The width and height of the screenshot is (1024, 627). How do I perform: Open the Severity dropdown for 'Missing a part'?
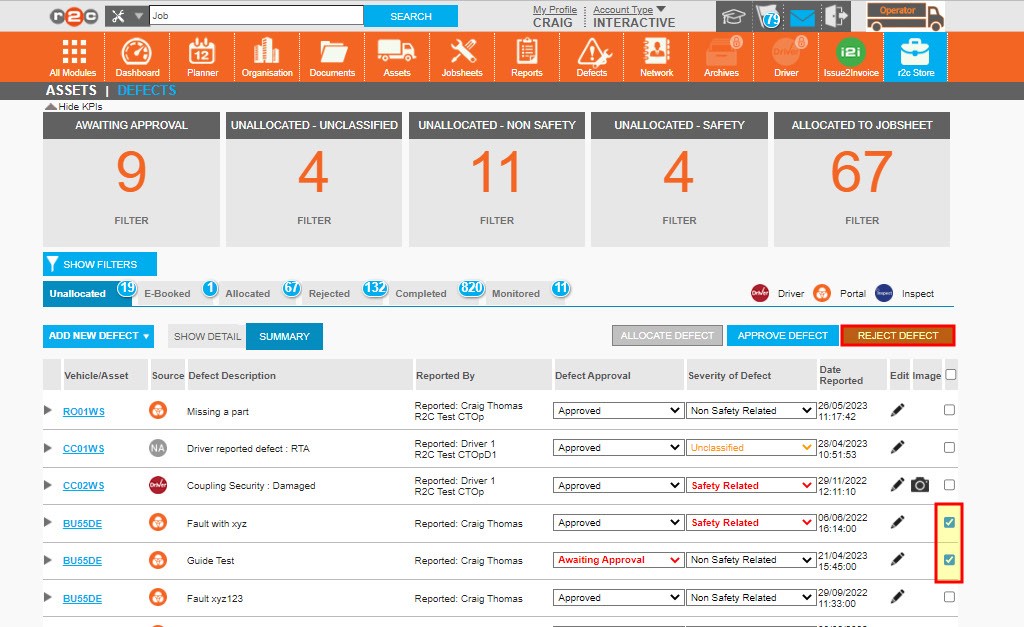(x=751, y=409)
